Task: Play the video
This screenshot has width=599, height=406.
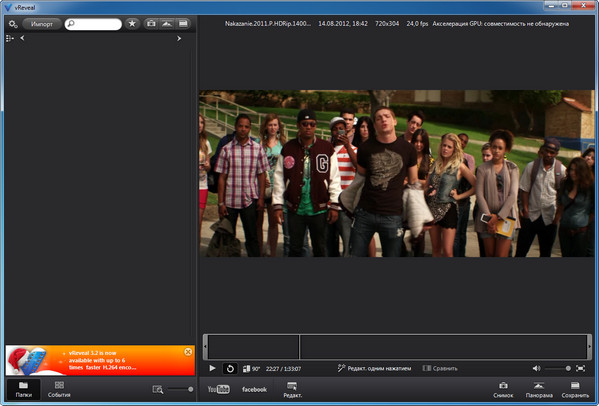Action: (212, 368)
